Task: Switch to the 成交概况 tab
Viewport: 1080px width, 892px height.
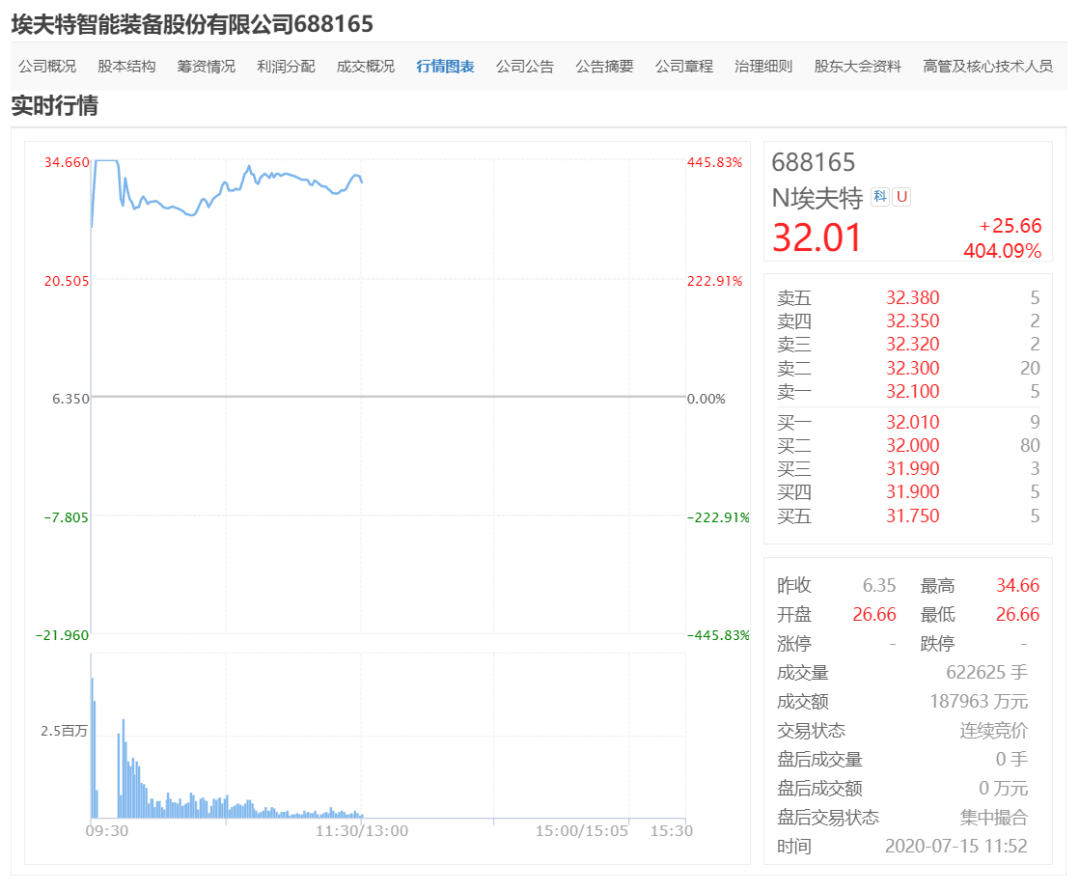Action: tap(364, 67)
